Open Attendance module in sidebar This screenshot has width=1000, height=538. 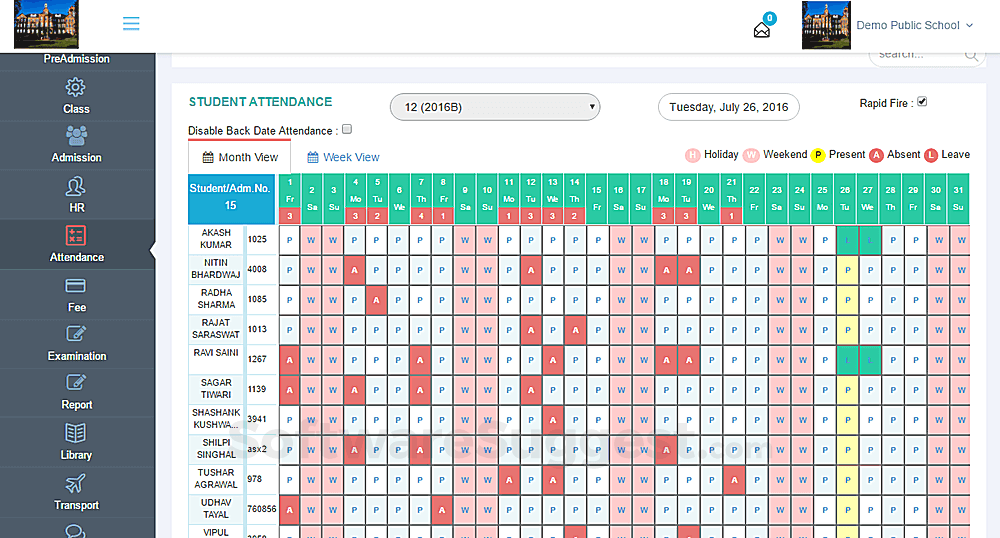tap(76, 244)
